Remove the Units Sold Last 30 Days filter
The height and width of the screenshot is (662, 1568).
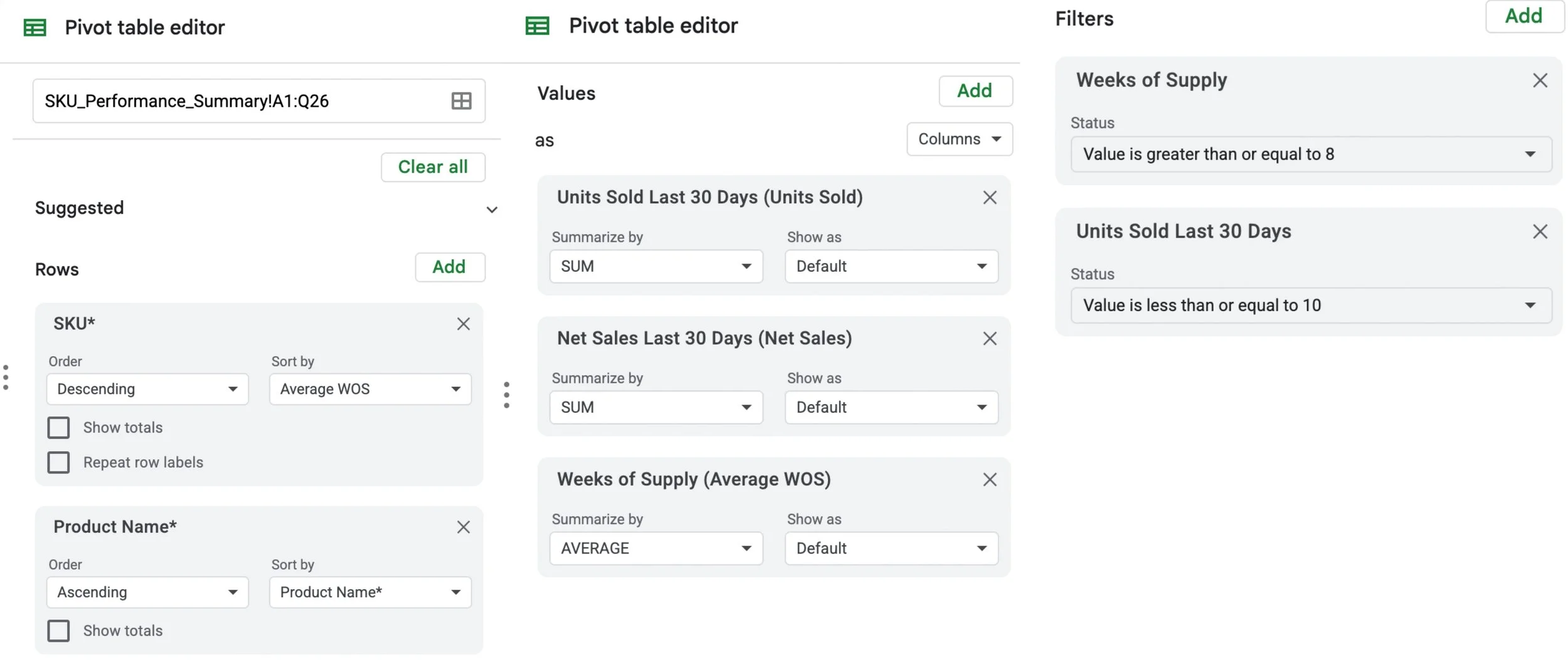point(1539,232)
